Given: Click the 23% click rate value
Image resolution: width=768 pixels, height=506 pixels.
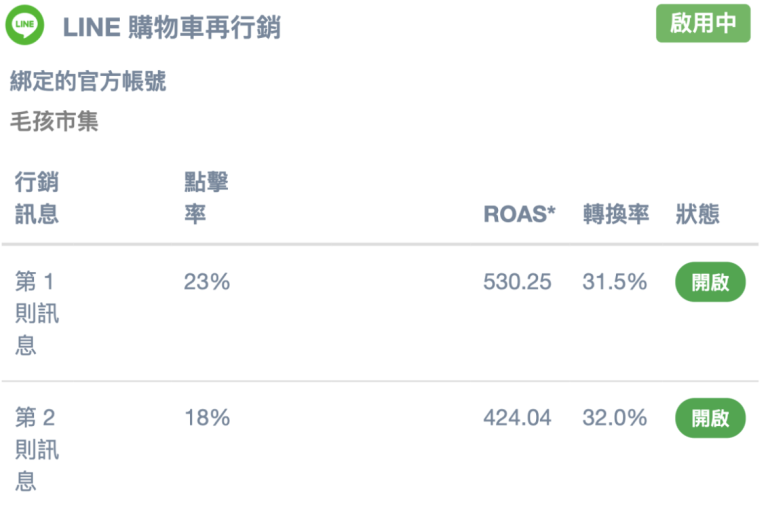Looking at the screenshot, I should [207, 282].
